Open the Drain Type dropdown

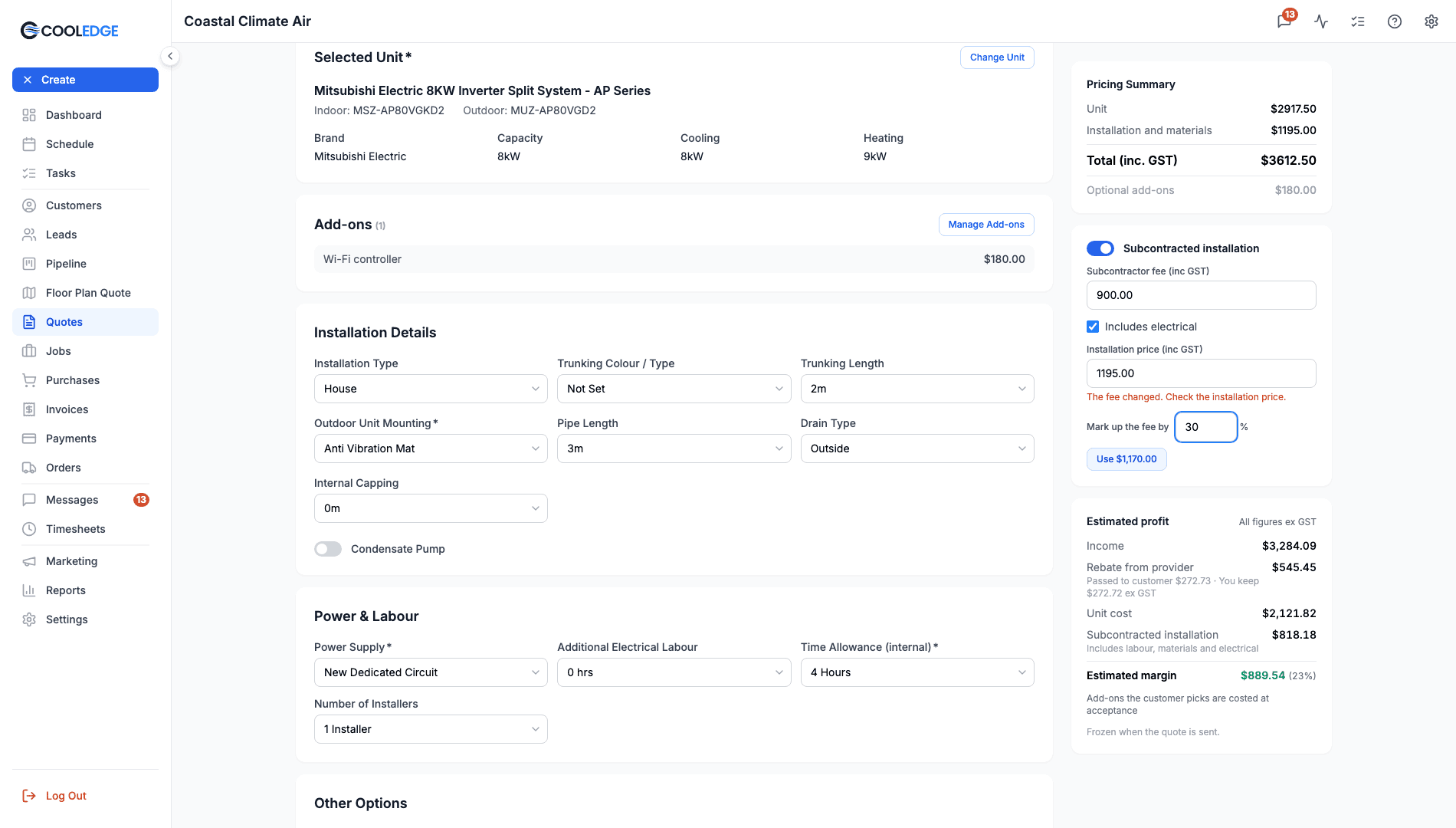coord(917,449)
